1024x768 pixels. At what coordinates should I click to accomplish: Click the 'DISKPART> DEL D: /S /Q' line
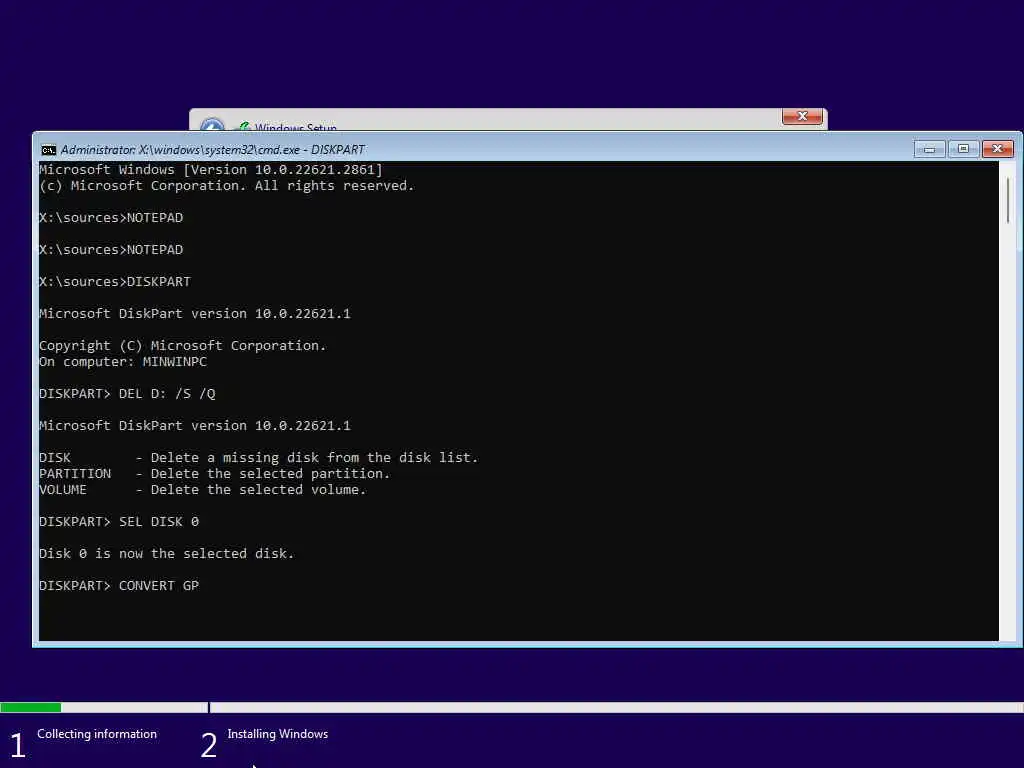(x=127, y=394)
